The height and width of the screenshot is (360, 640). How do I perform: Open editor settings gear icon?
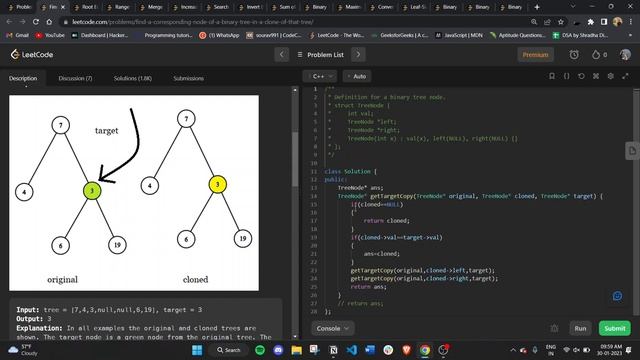611,76
